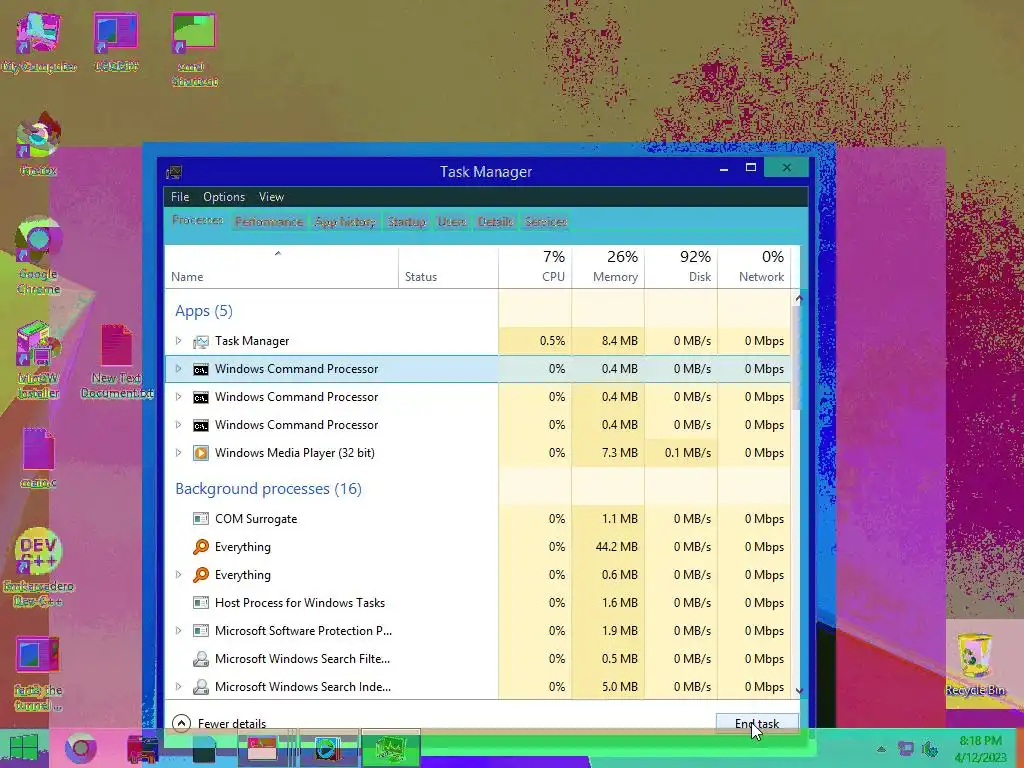1024x768 pixels.
Task: Sort by the Network column header
Action: pos(754,268)
